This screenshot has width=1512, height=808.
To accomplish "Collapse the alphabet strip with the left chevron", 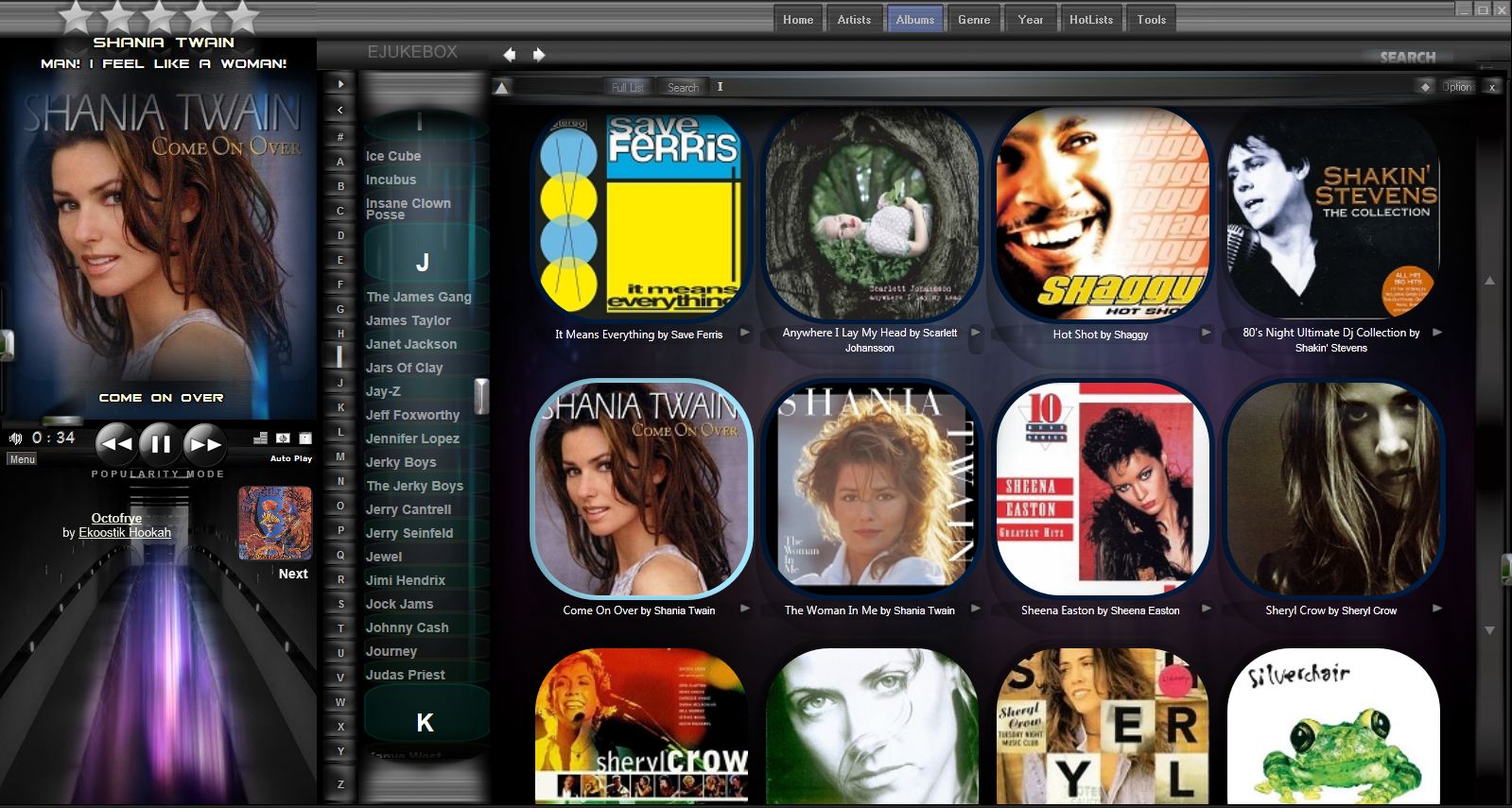I will 340,110.
